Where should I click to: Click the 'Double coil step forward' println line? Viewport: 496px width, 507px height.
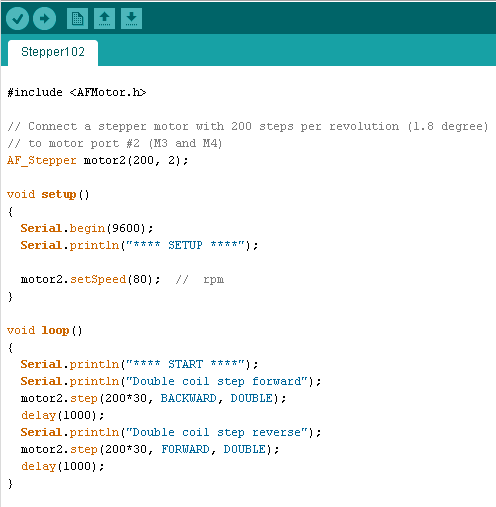click(x=171, y=381)
